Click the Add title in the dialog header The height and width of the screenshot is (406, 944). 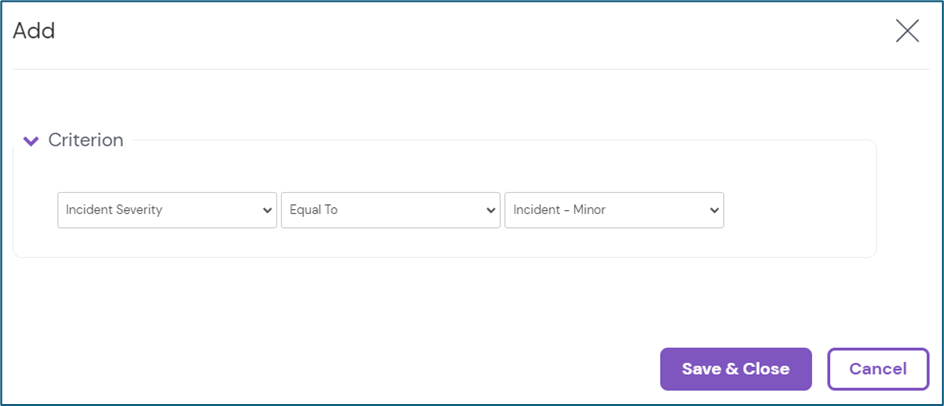click(x=34, y=31)
